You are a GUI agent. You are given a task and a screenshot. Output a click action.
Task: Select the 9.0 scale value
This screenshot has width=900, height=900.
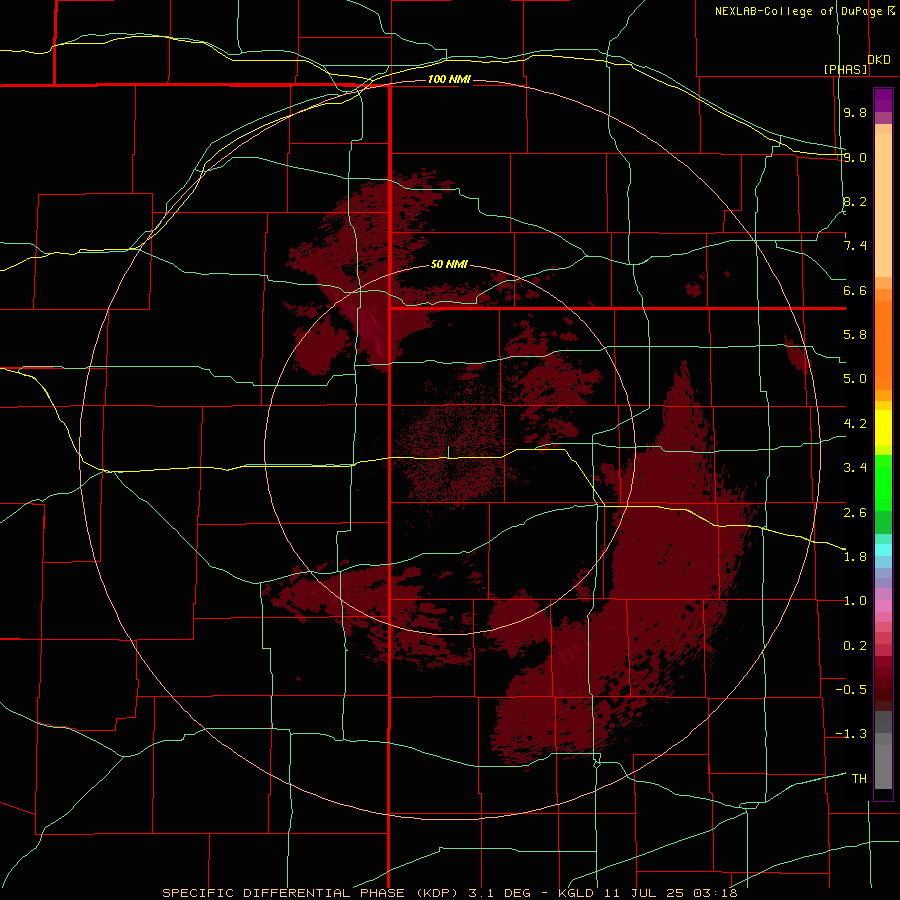[x=855, y=157]
